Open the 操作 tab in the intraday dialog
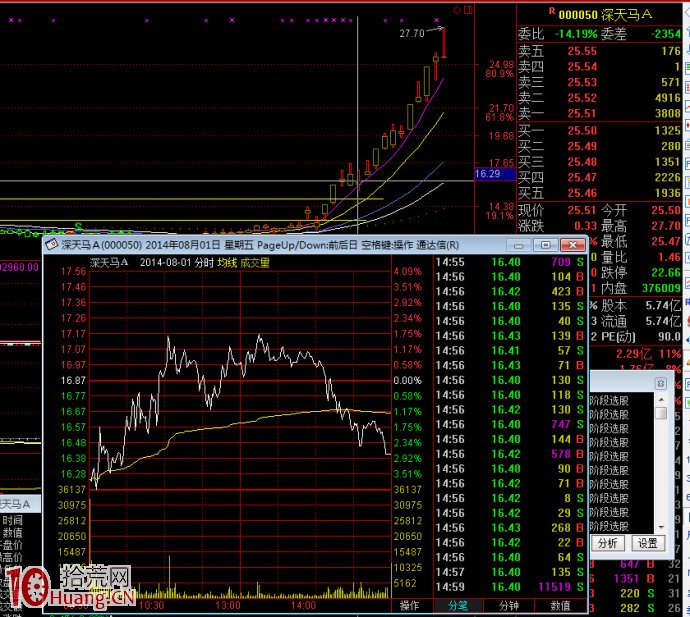The width and height of the screenshot is (690, 617). [410, 606]
